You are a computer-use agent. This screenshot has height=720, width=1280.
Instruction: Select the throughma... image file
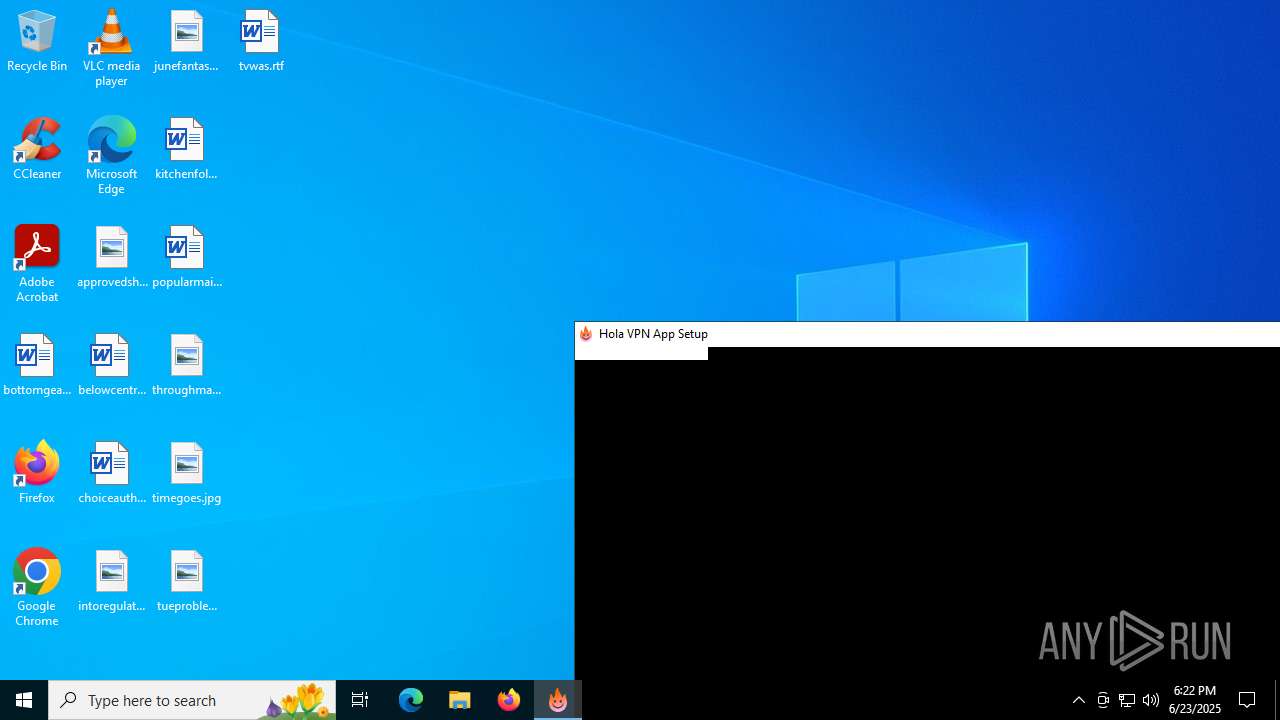(187, 365)
